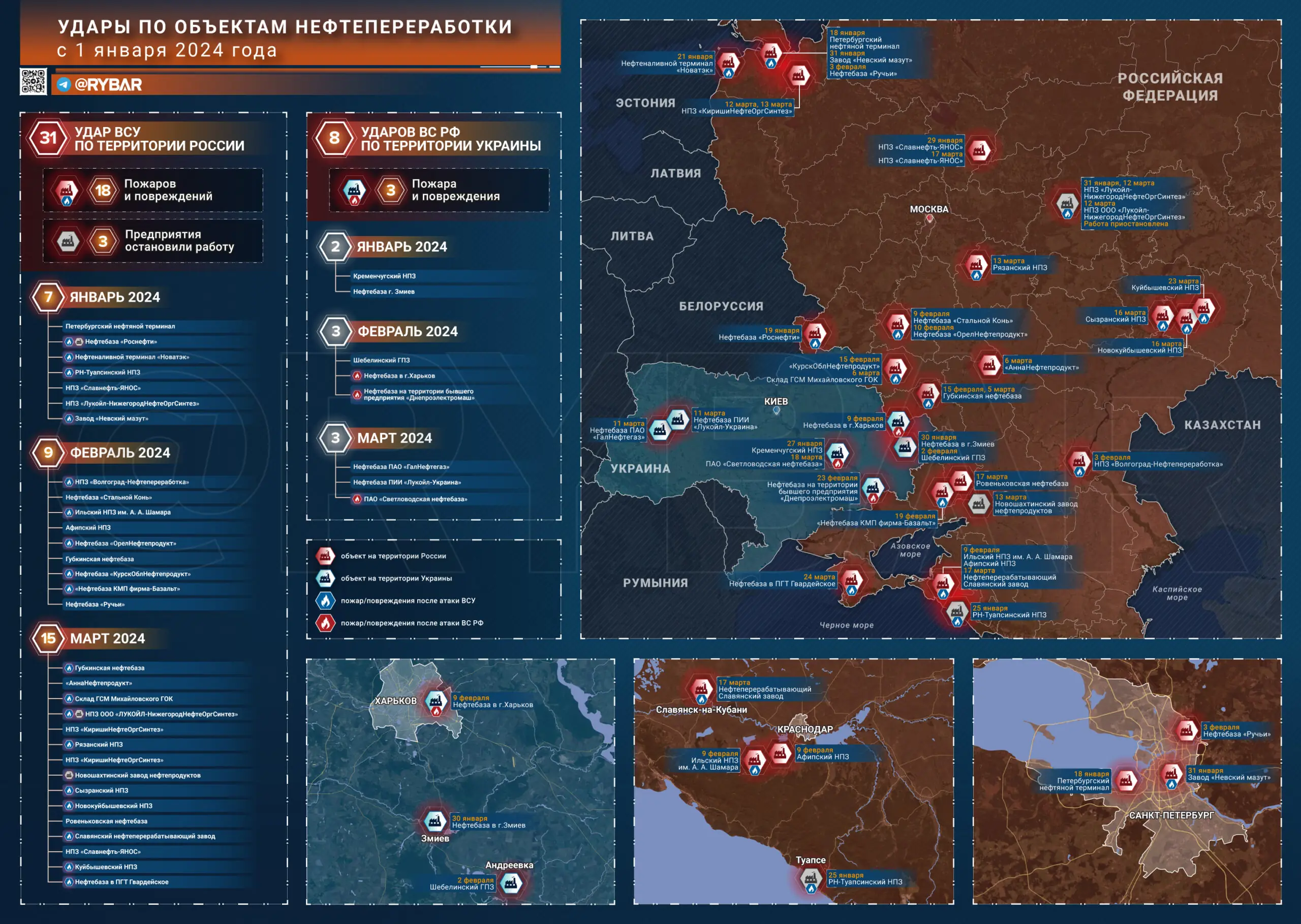Click the Ruchyi oil depot icon in Saint Petersburg inset
Viewport: 1301px width, 924px height.
pyautogui.click(x=1187, y=730)
